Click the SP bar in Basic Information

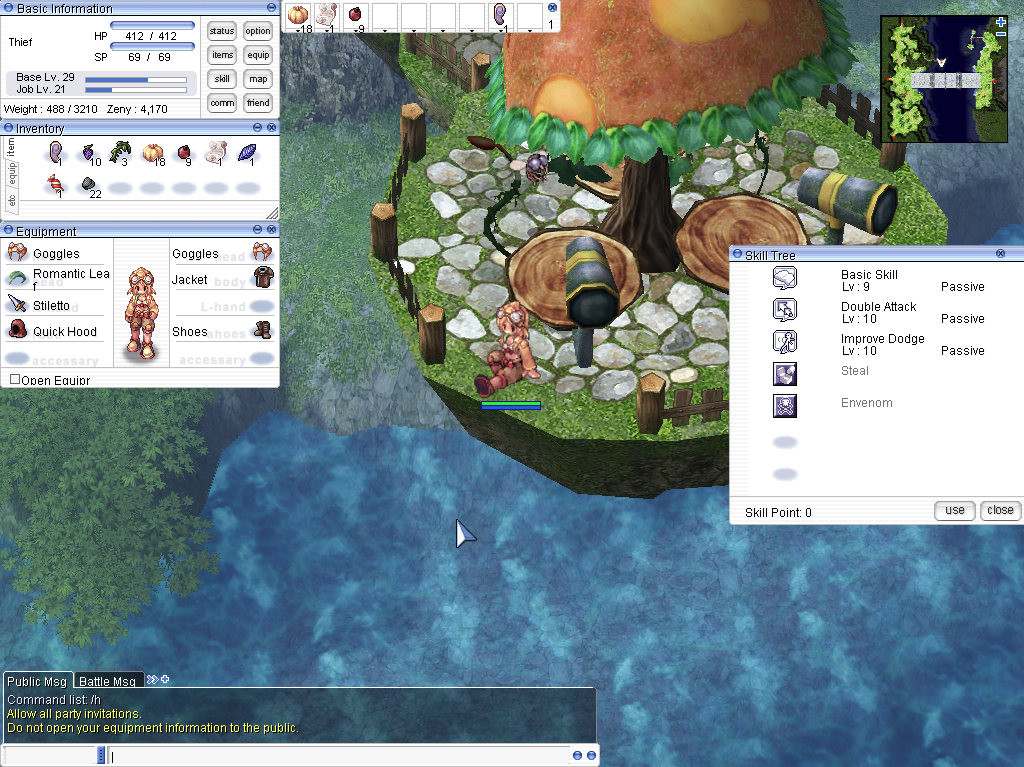152,46
